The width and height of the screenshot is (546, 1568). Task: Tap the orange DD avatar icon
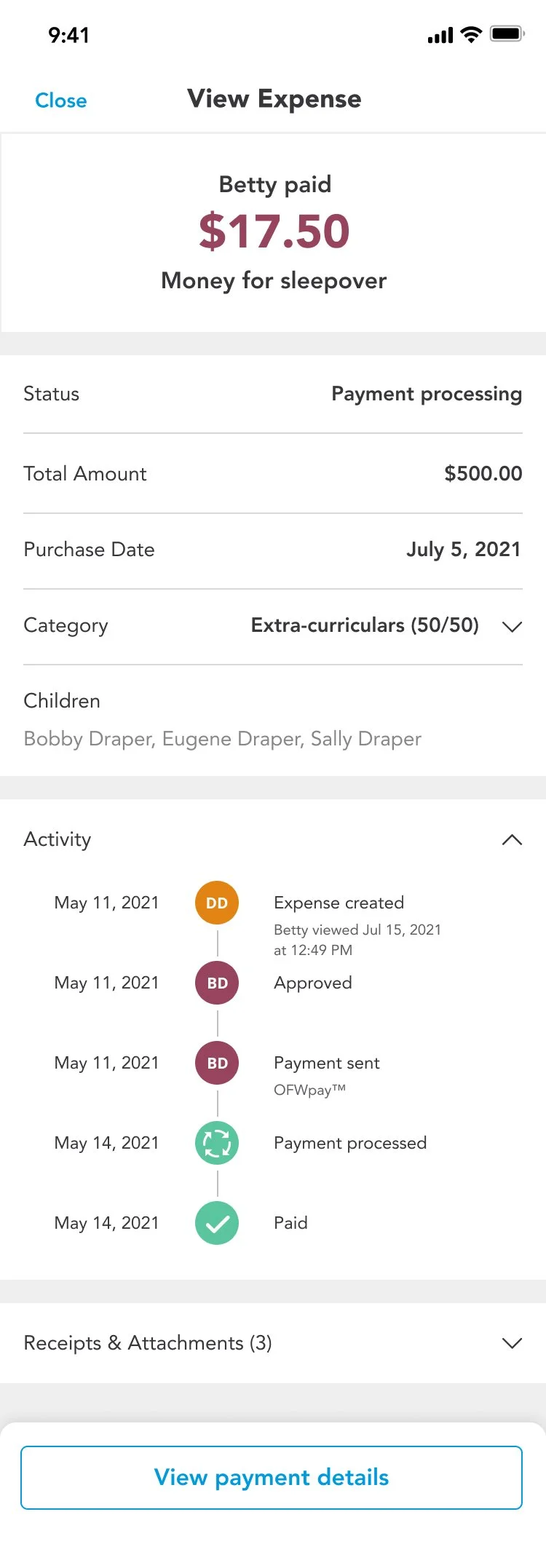[217, 903]
